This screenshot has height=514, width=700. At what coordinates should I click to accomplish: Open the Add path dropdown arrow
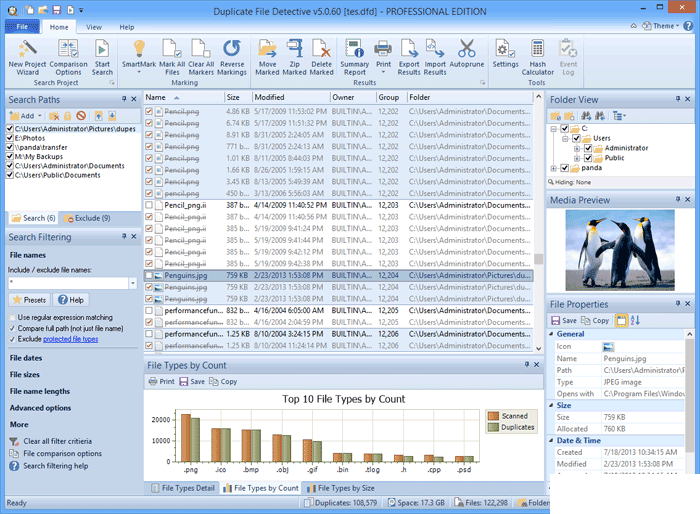pos(40,116)
